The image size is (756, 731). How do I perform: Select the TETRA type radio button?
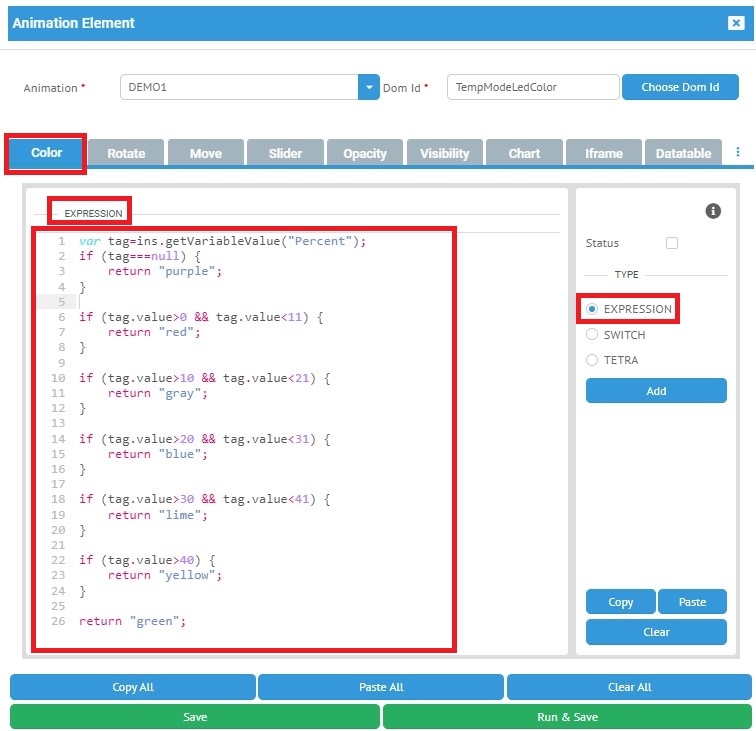[x=592, y=360]
